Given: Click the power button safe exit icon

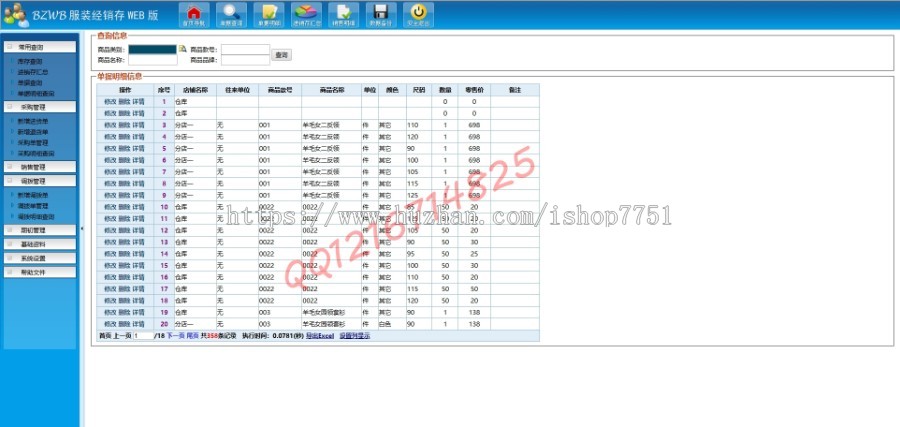Looking at the screenshot, I should 418,15.
